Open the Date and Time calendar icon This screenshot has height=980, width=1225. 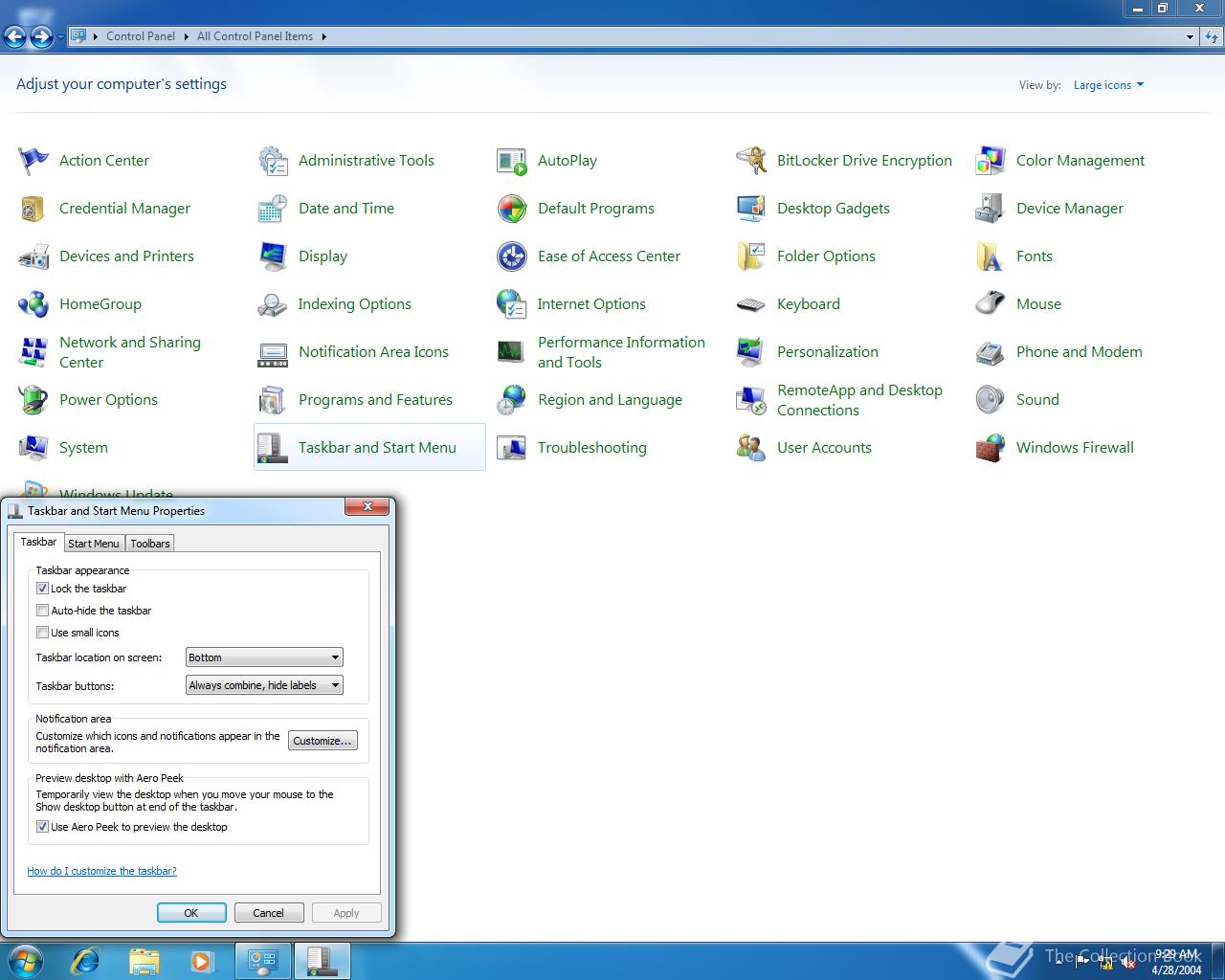pyautogui.click(x=273, y=209)
